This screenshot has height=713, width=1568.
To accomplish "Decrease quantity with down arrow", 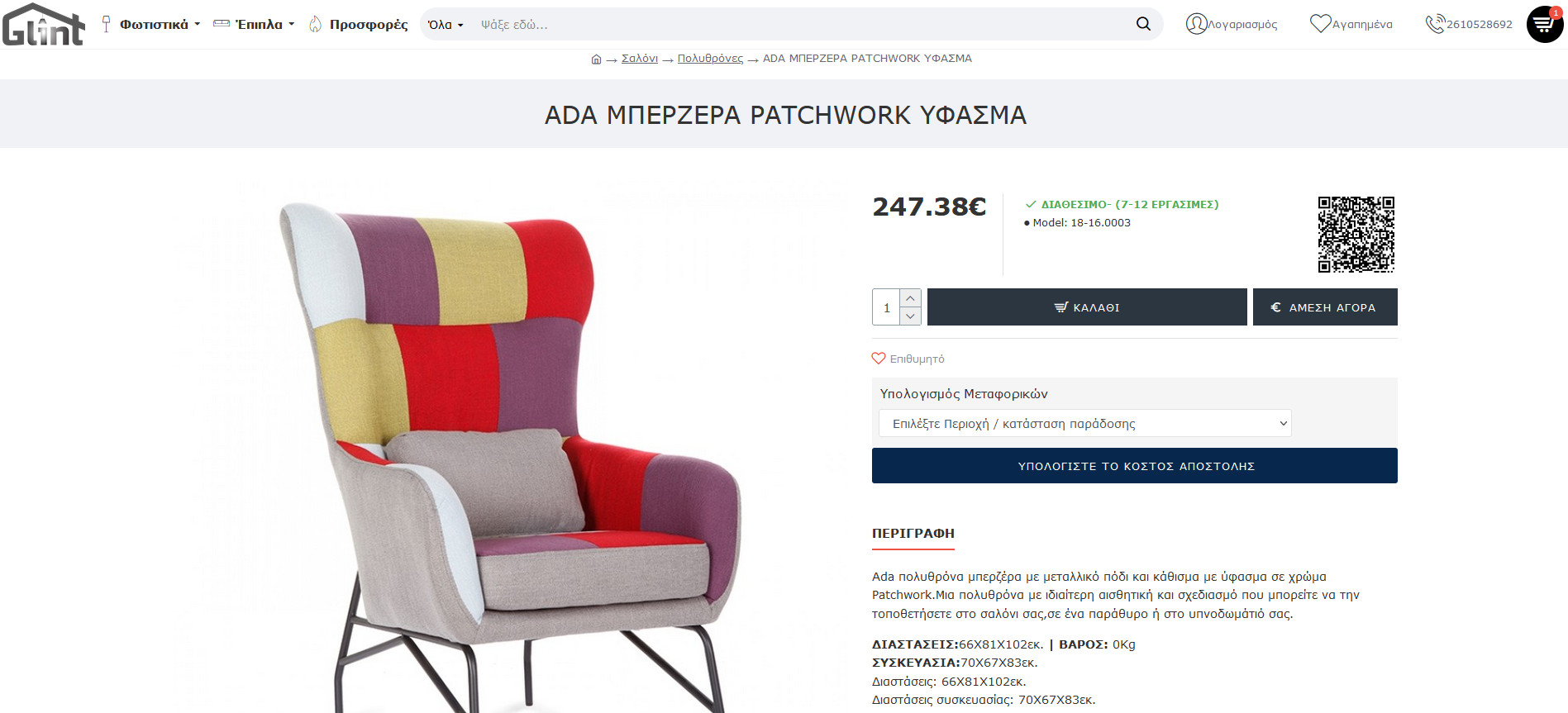I will coord(910,316).
